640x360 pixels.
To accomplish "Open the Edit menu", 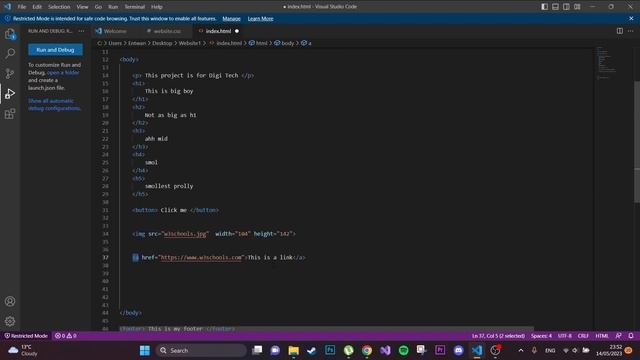I will 37,7.
